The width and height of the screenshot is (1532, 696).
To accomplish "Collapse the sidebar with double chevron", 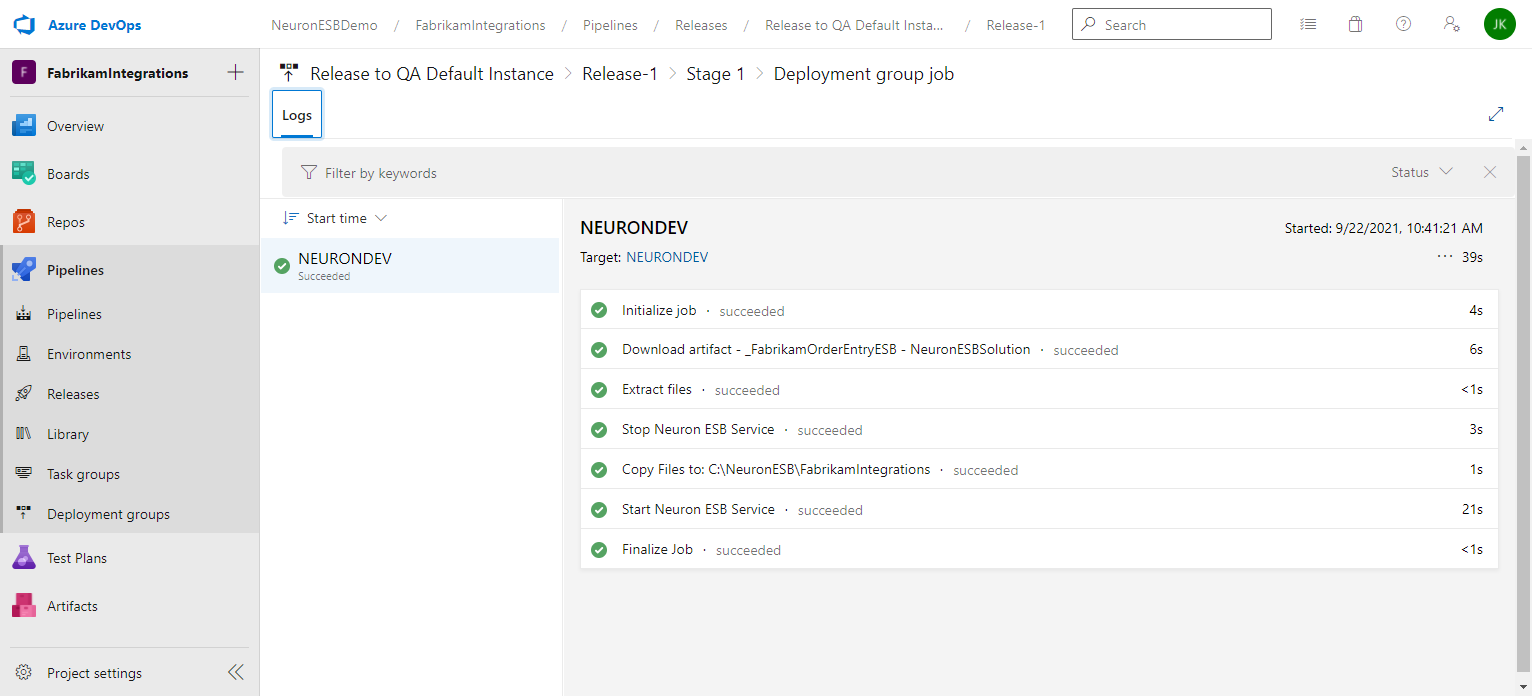I will click(x=236, y=673).
